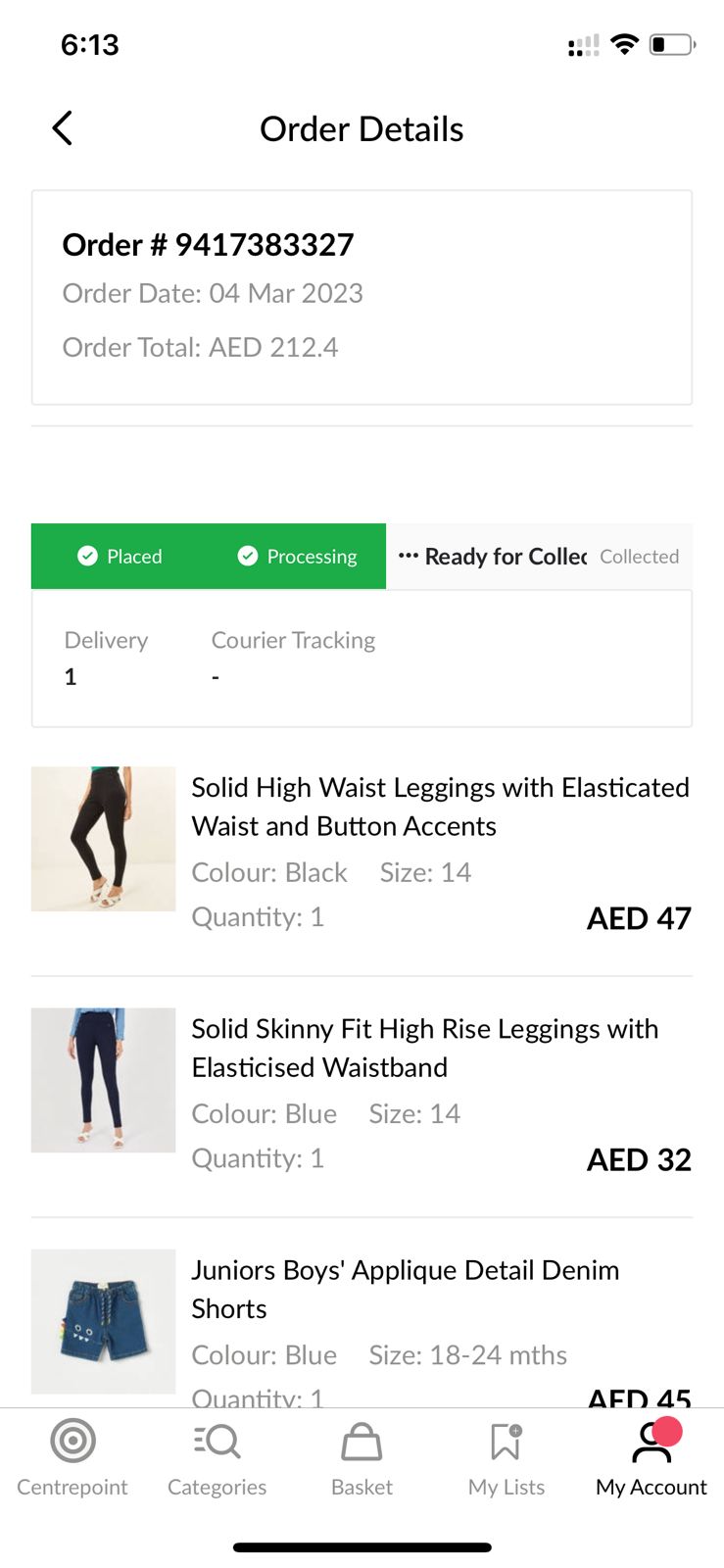The image size is (724, 1568).
Task: Open the Centrepoint home icon
Action: point(72,1442)
